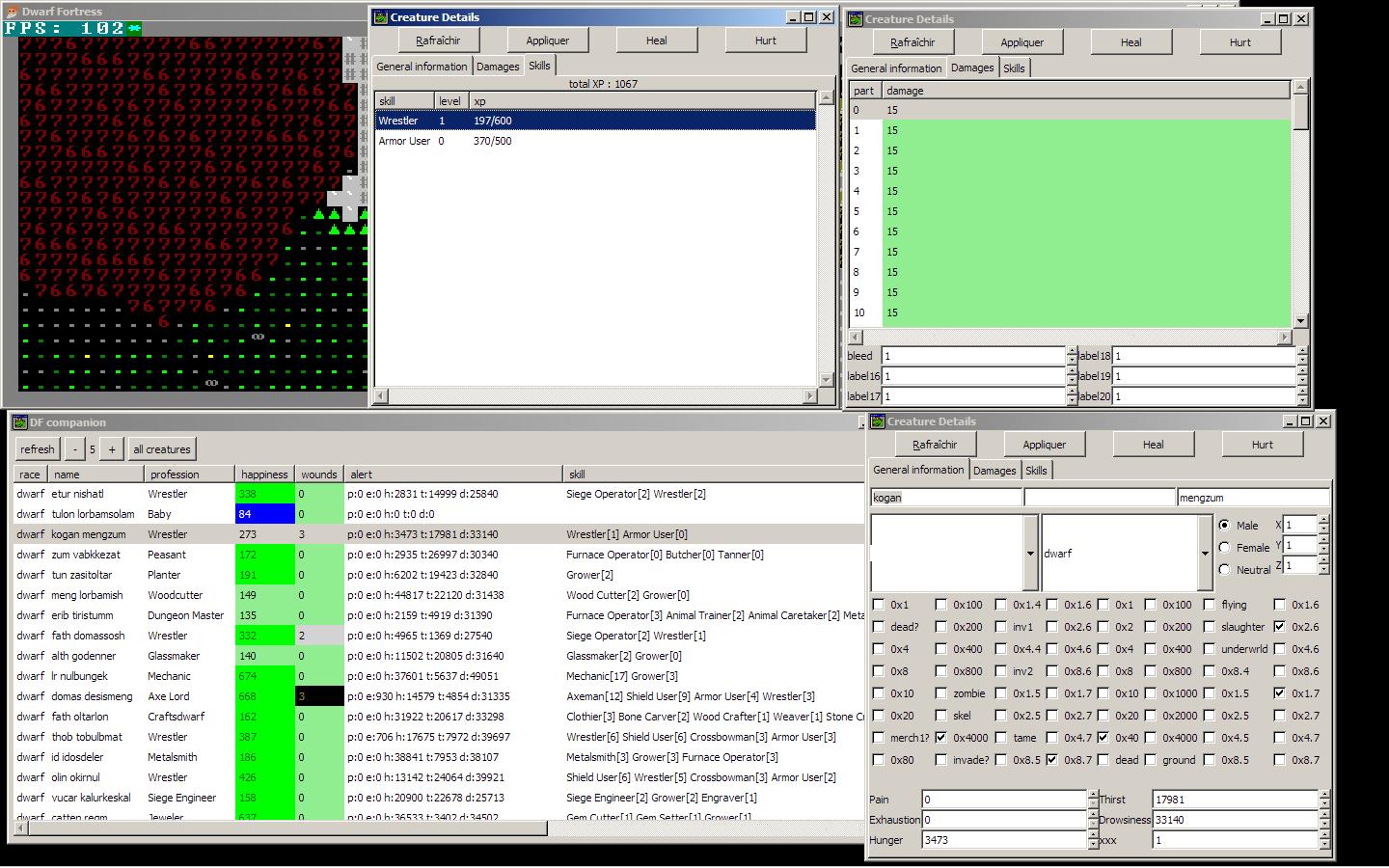Click Rafraîchir in the skills window

tap(438, 41)
